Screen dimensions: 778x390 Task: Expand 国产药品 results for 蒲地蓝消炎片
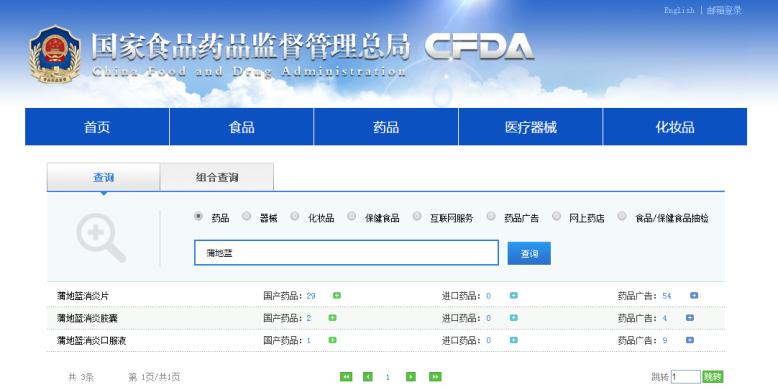tap(336, 296)
